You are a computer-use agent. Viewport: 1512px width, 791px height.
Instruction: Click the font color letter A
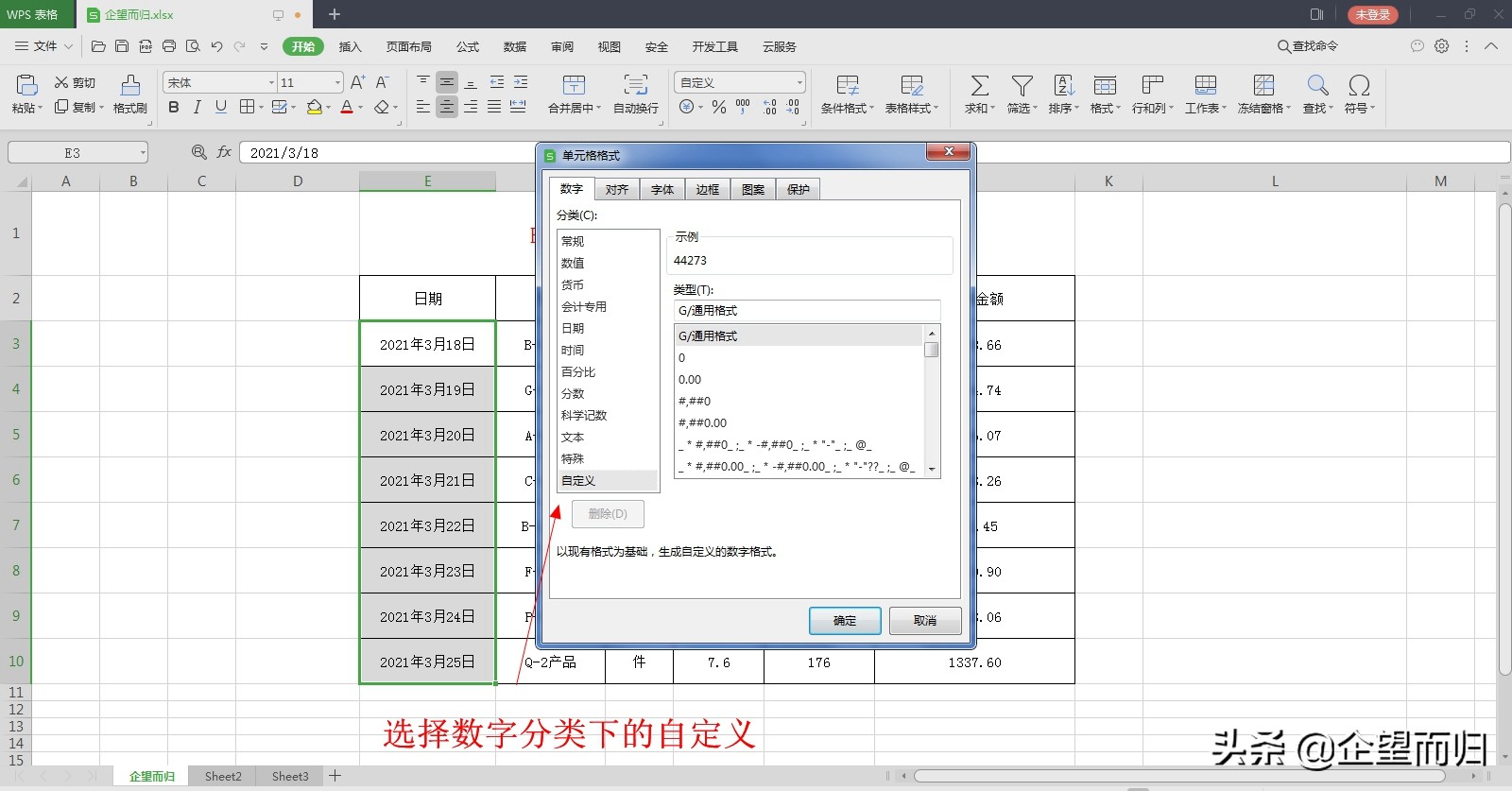coord(347,107)
